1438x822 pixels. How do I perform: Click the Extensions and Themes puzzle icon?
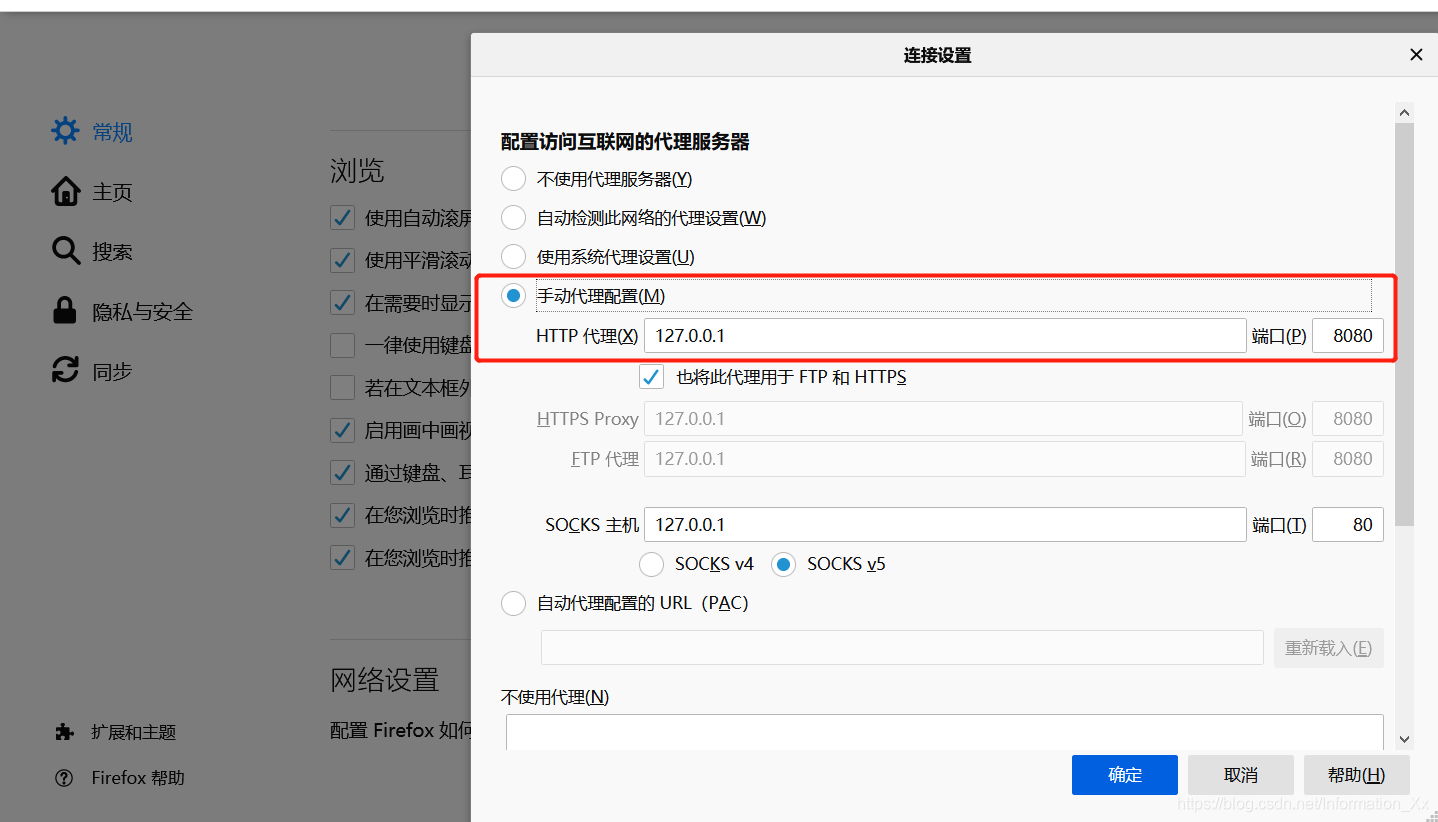65,732
